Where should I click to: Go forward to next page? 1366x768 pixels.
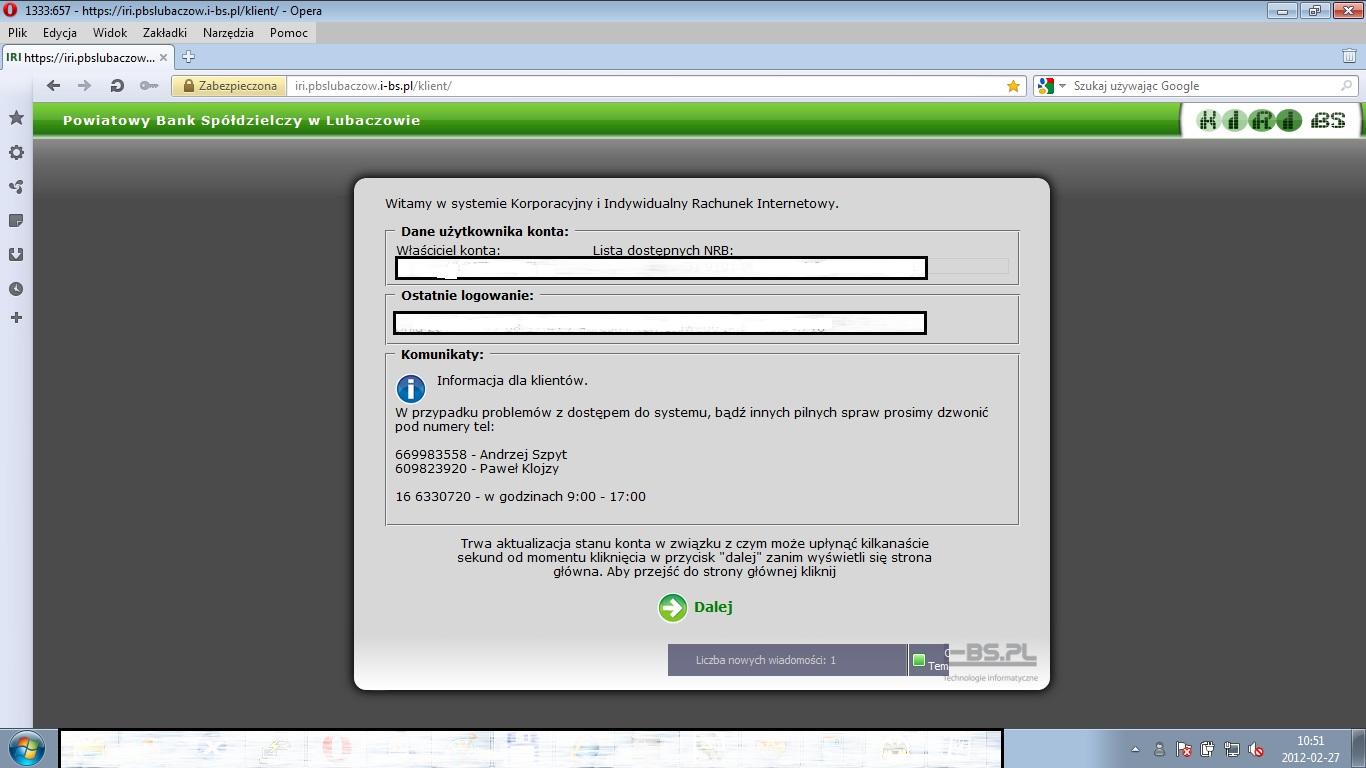[x=85, y=86]
